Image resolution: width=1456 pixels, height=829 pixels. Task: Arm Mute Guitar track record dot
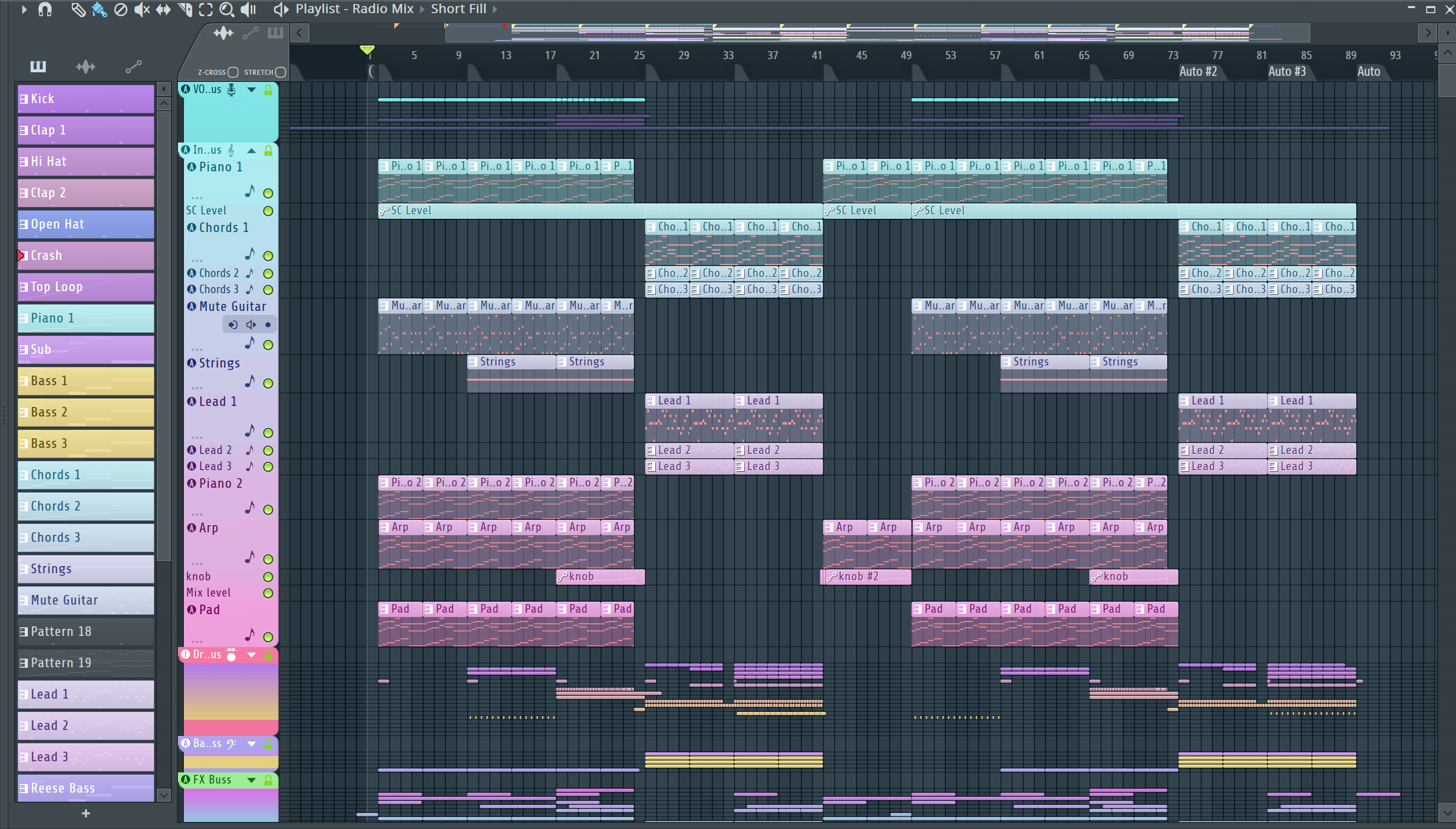pyautogui.click(x=267, y=325)
